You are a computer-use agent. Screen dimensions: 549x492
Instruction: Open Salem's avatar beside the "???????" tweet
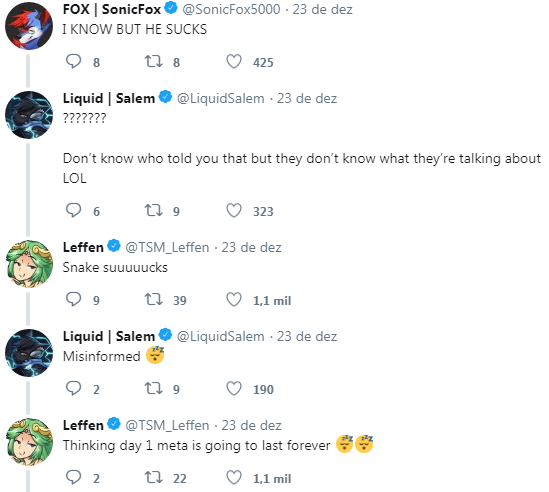(29, 115)
